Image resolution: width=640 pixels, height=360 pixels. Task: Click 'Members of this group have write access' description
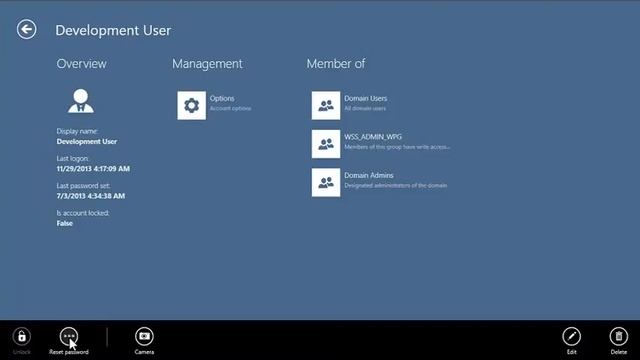[x=397, y=147]
